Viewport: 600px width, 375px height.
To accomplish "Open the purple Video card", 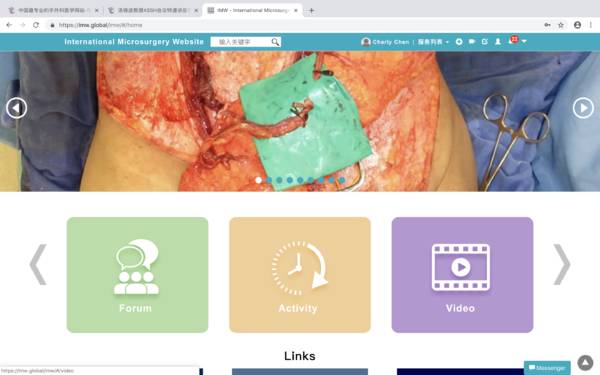I will 462,275.
